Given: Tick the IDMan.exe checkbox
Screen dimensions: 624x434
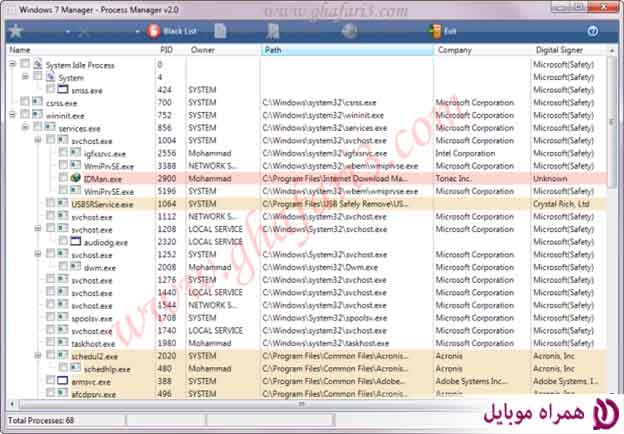Looking at the screenshot, I should pos(63,177).
